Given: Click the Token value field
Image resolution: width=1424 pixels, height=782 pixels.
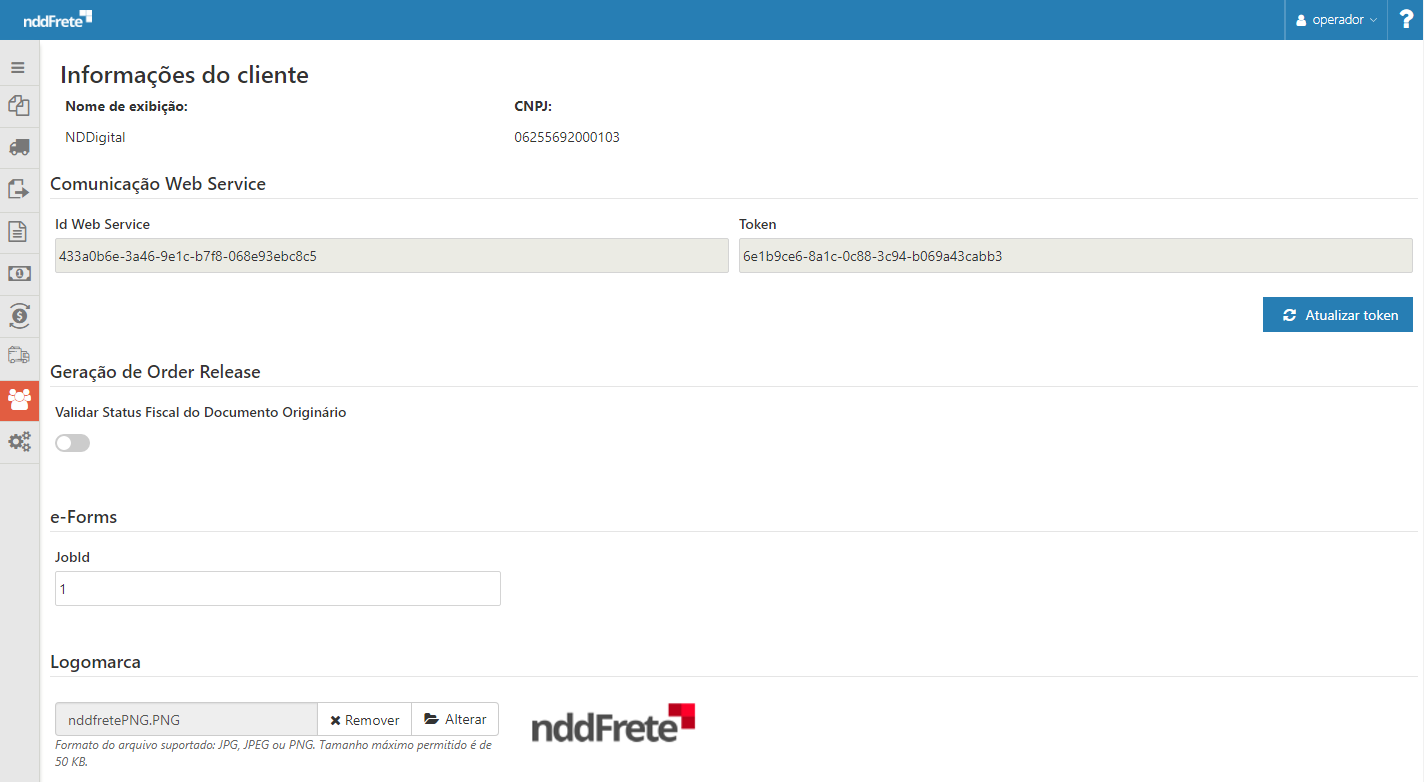Looking at the screenshot, I should point(1076,256).
